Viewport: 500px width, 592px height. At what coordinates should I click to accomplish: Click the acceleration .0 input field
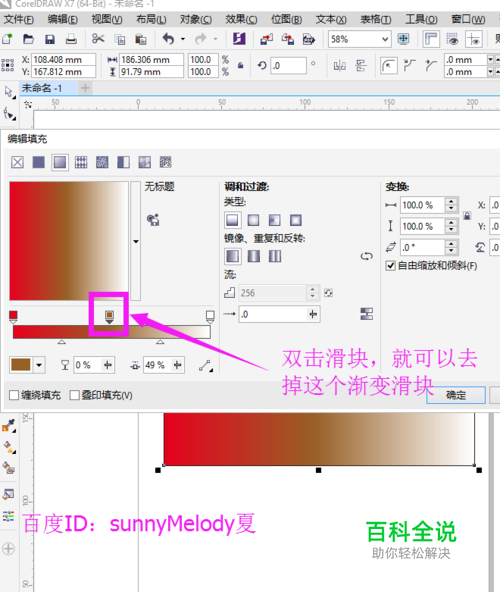279,314
